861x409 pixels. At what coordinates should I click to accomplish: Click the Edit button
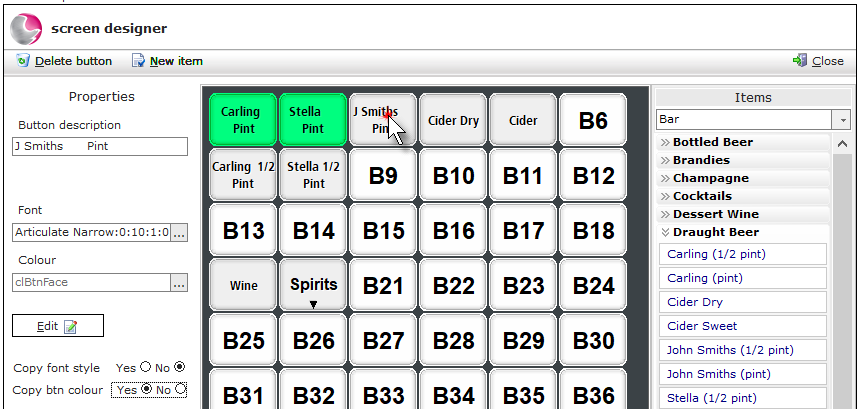click(58, 326)
